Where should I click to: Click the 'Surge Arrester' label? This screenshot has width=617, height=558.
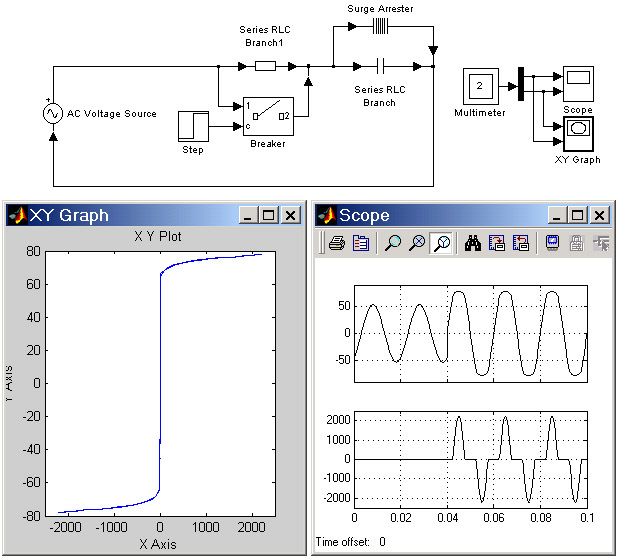point(380,9)
